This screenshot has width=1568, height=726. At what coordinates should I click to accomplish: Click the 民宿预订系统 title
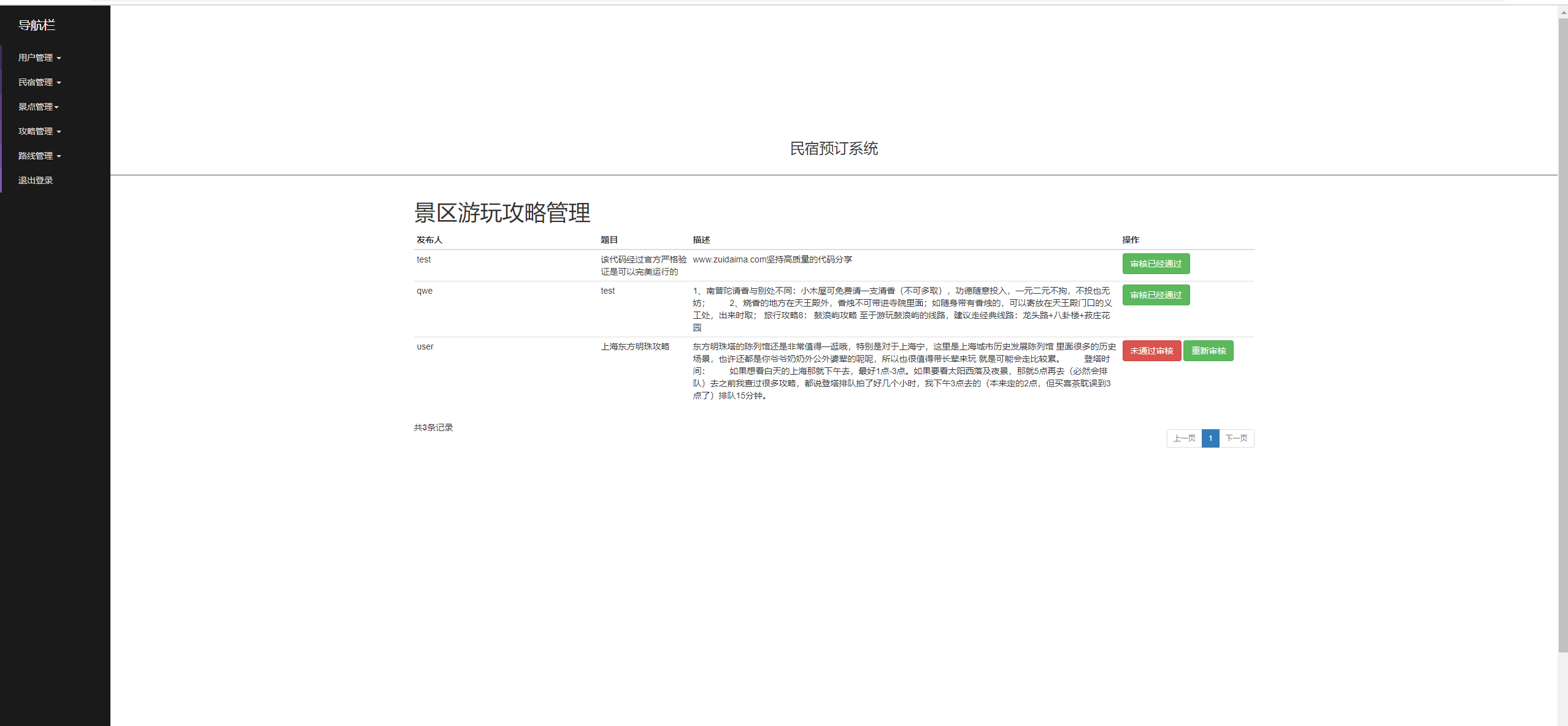tap(834, 148)
